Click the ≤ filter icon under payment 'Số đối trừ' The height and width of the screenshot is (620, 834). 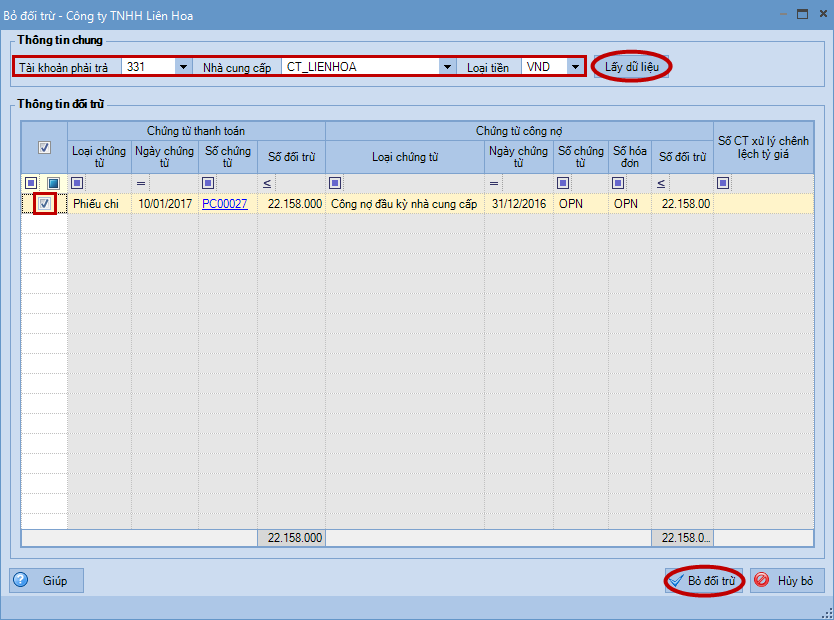[x=267, y=183]
